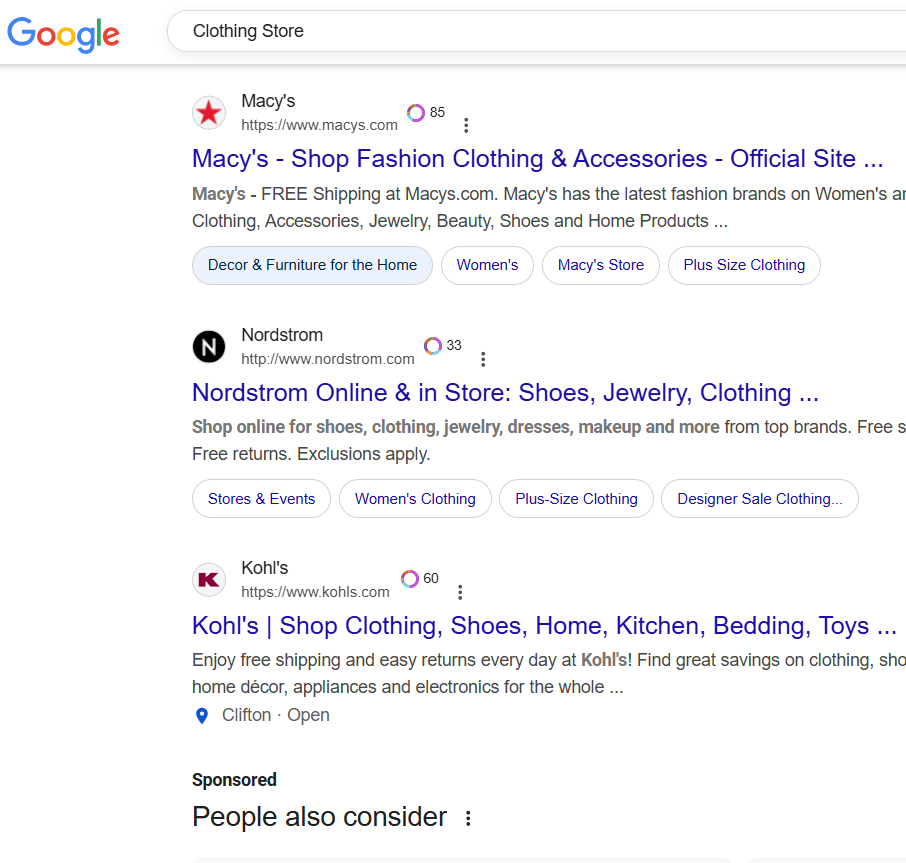Click the Women's Clothing chip under Nordstrom
Viewport: 906px width, 863px height.
coord(415,499)
